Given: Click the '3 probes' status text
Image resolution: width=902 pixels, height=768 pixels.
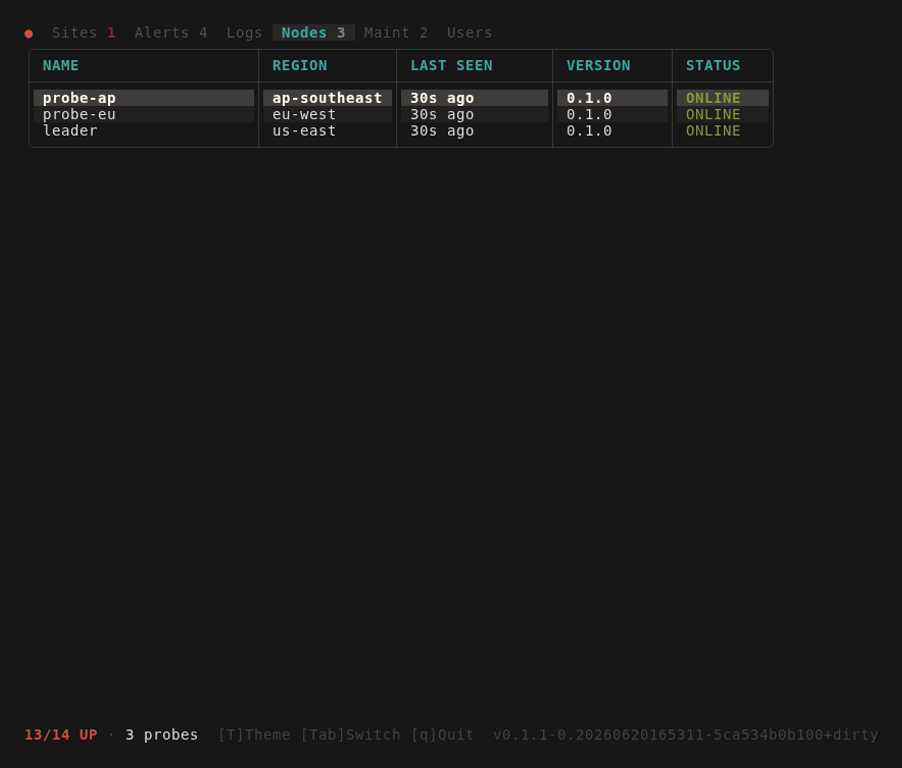Looking at the screenshot, I should click(162, 735).
